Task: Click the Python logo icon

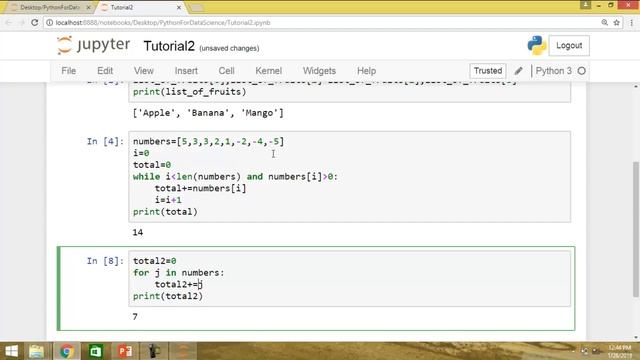Action: tap(536, 45)
